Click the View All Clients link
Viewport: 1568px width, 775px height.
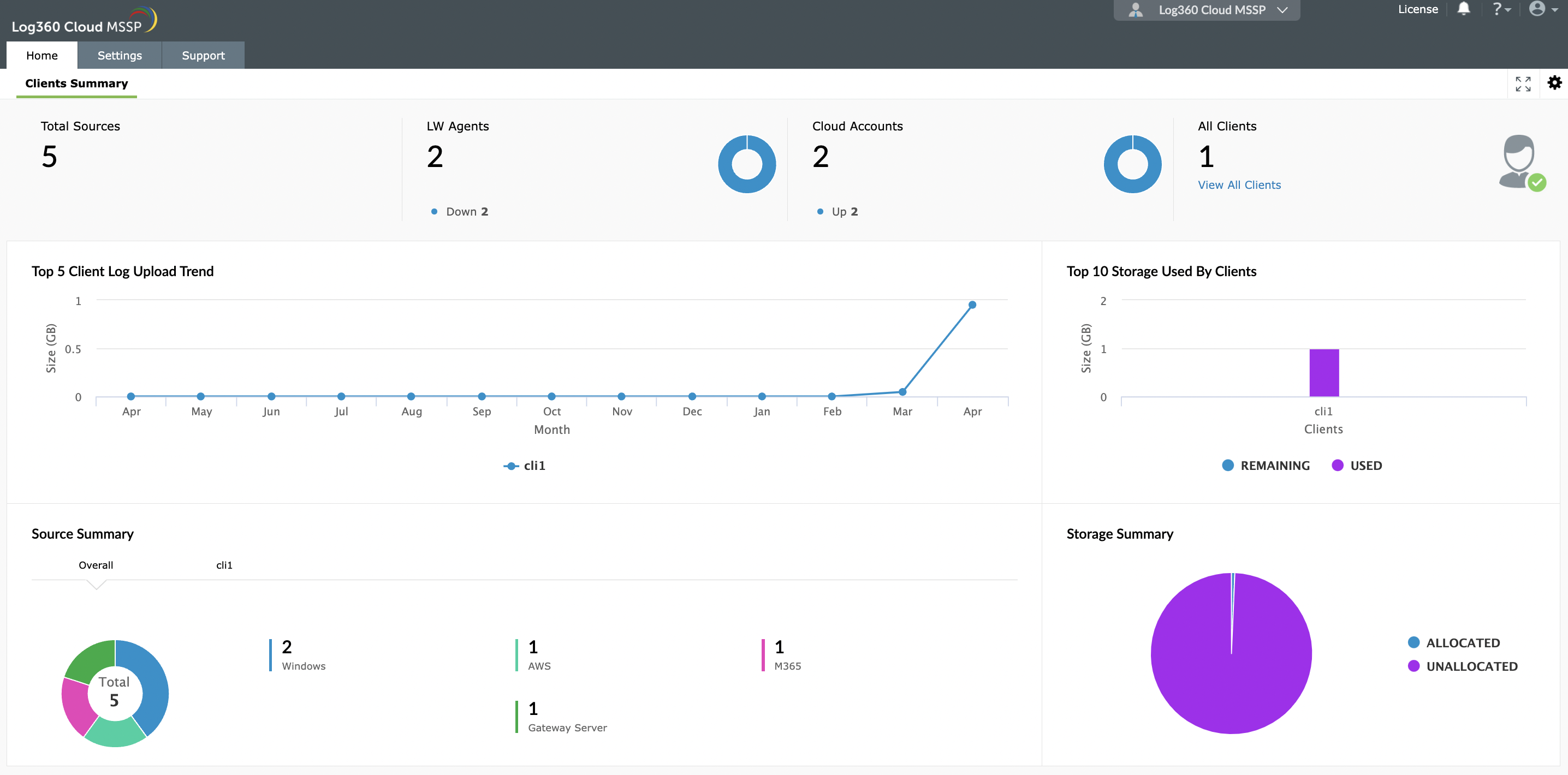[1239, 185]
